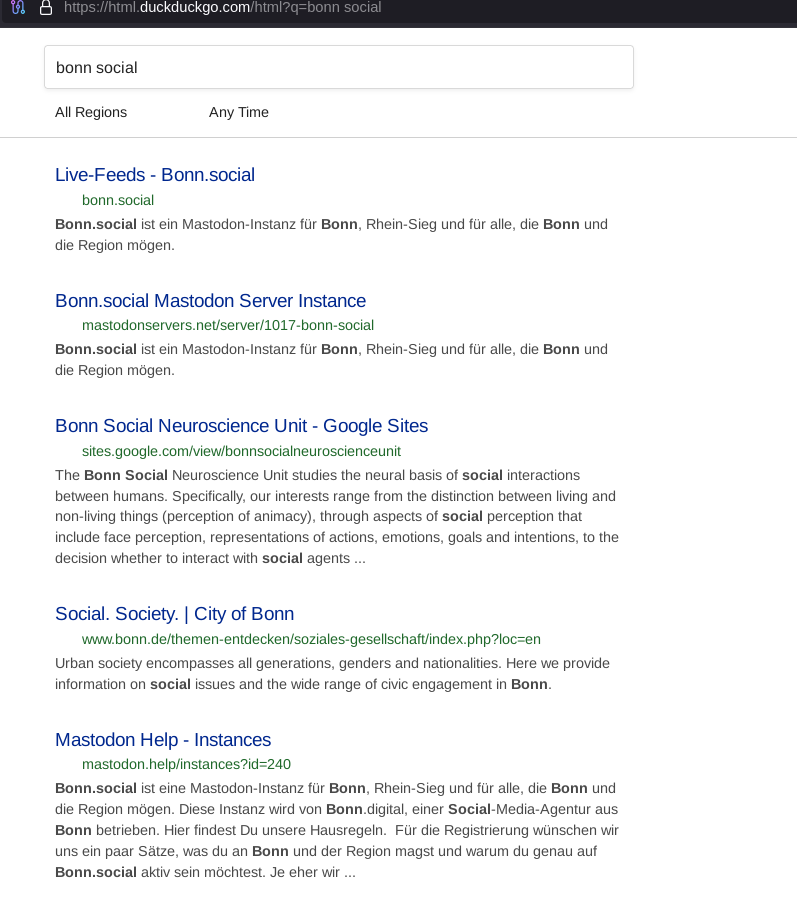The height and width of the screenshot is (898, 797).
Task: Open the All Regions dropdown
Action: [x=91, y=112]
